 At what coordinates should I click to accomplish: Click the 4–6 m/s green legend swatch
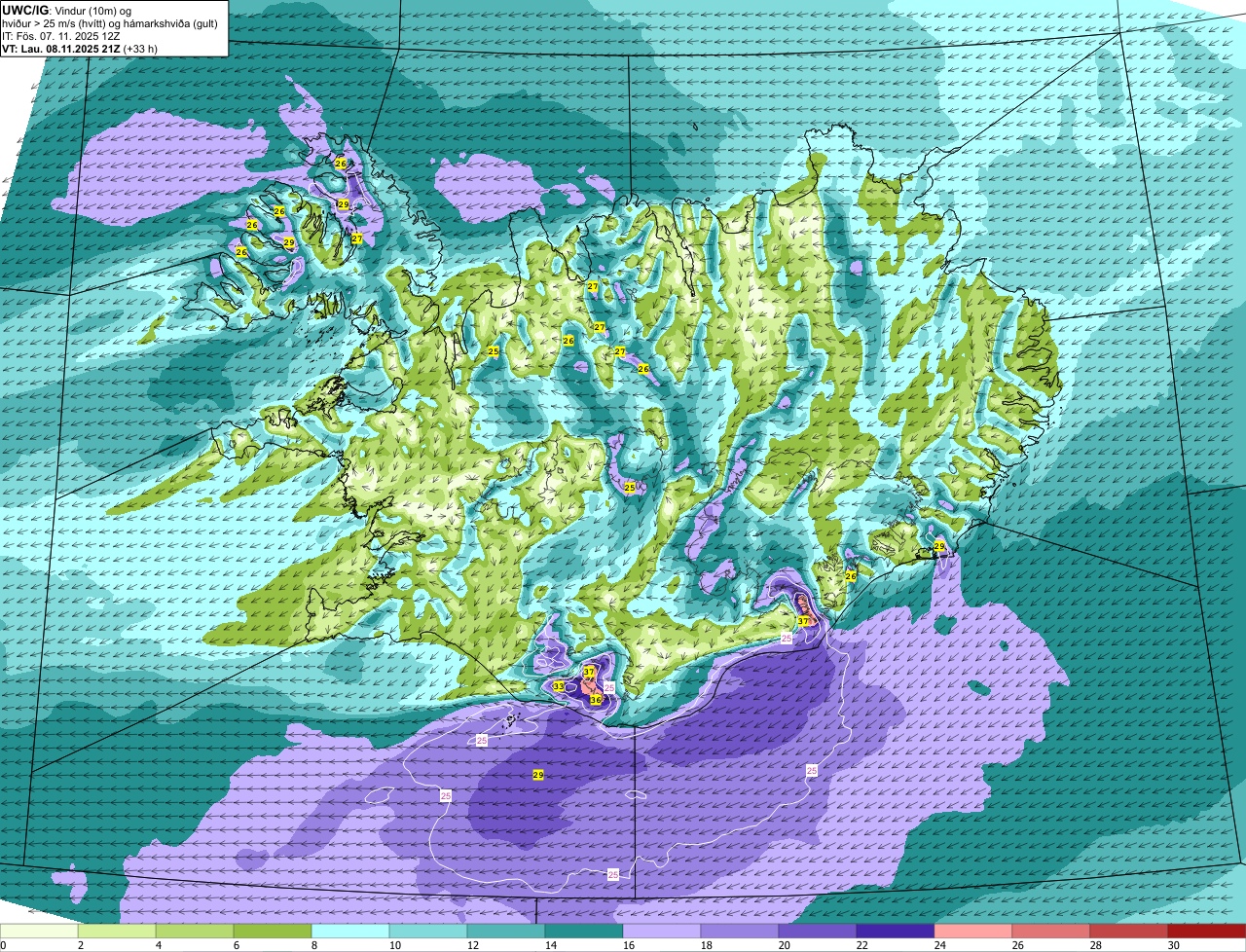(x=195, y=932)
